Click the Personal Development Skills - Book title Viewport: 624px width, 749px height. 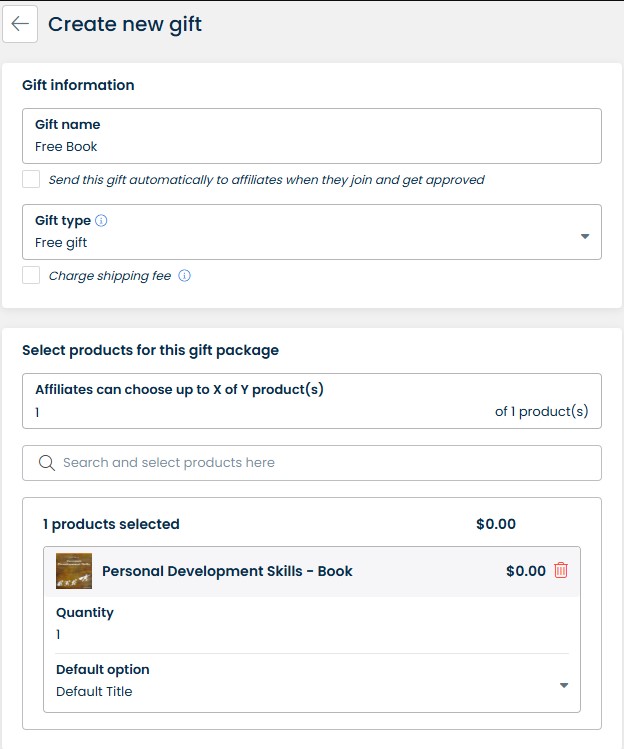coord(227,571)
